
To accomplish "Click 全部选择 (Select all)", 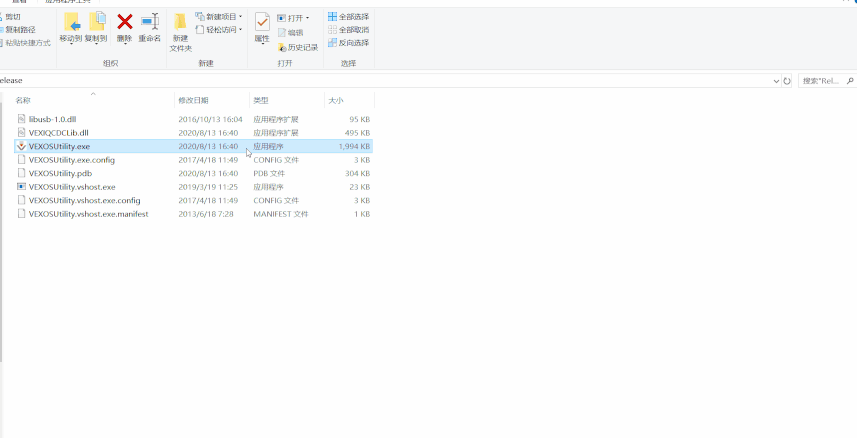I will (x=349, y=17).
